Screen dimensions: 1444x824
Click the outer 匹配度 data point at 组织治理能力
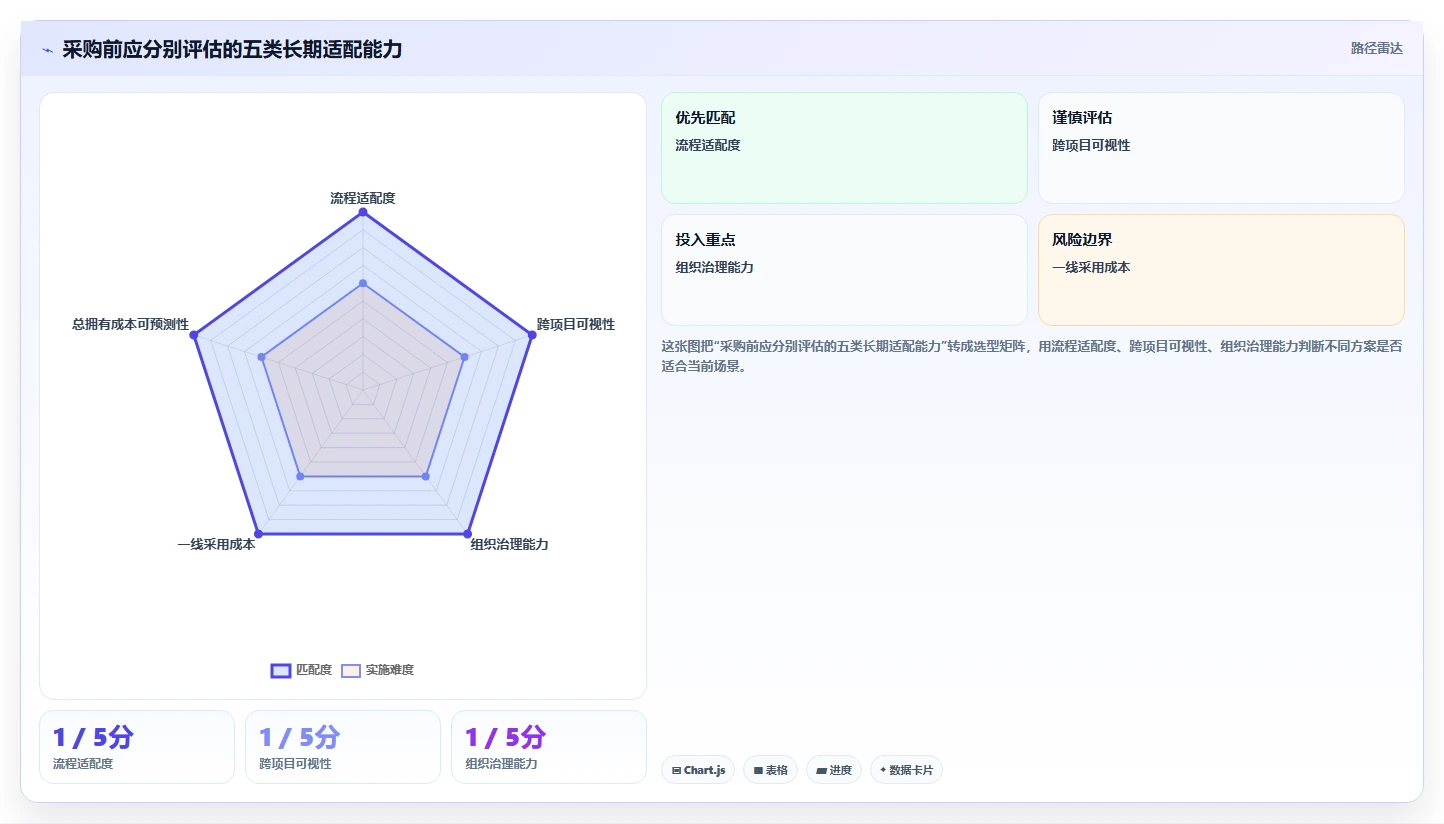(x=467, y=533)
